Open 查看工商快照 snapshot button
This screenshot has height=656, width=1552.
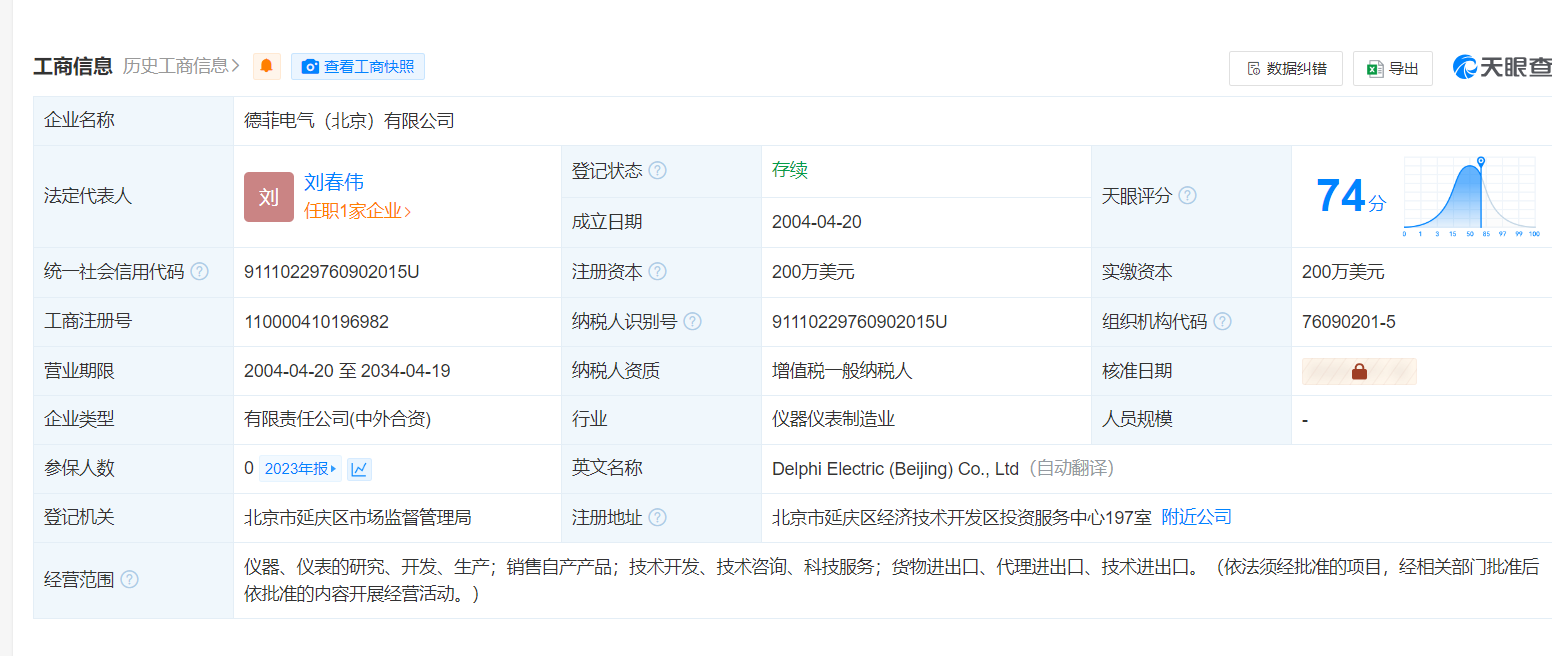[358, 67]
